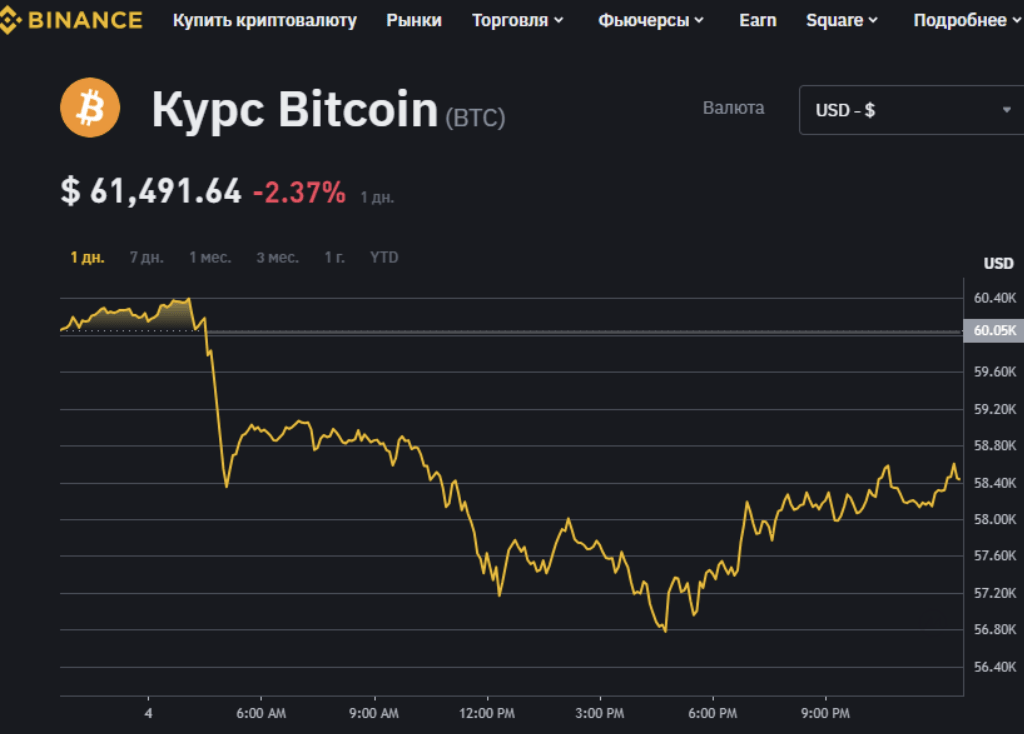Expand the Торговля menu

(x=517, y=20)
